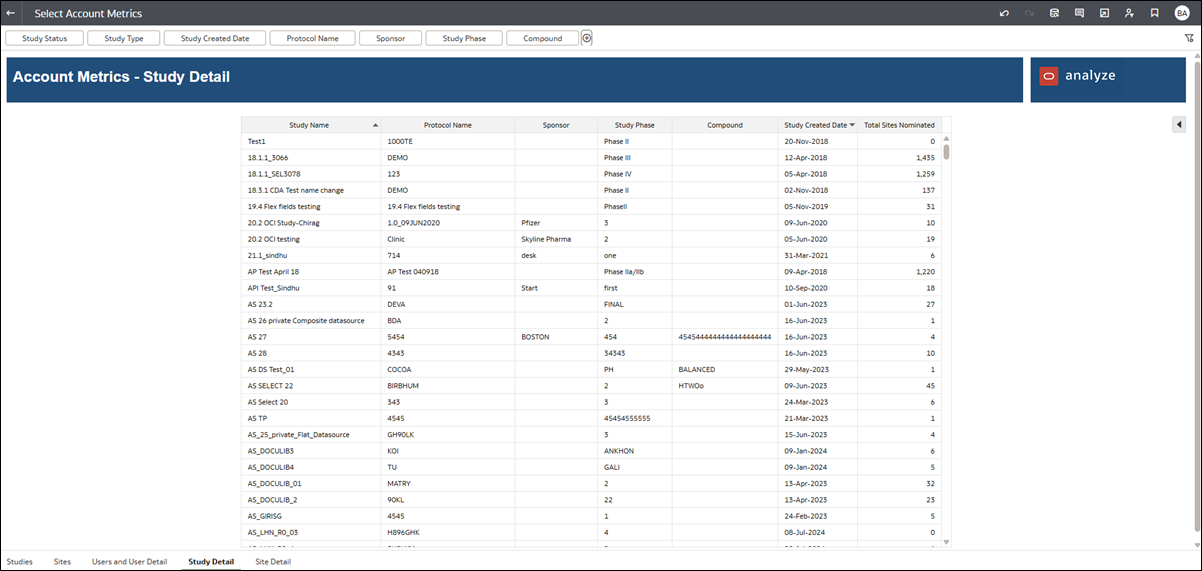The width and height of the screenshot is (1202, 571).
Task: Click 18.3.1 CDA Test name change
Action: click(x=297, y=190)
